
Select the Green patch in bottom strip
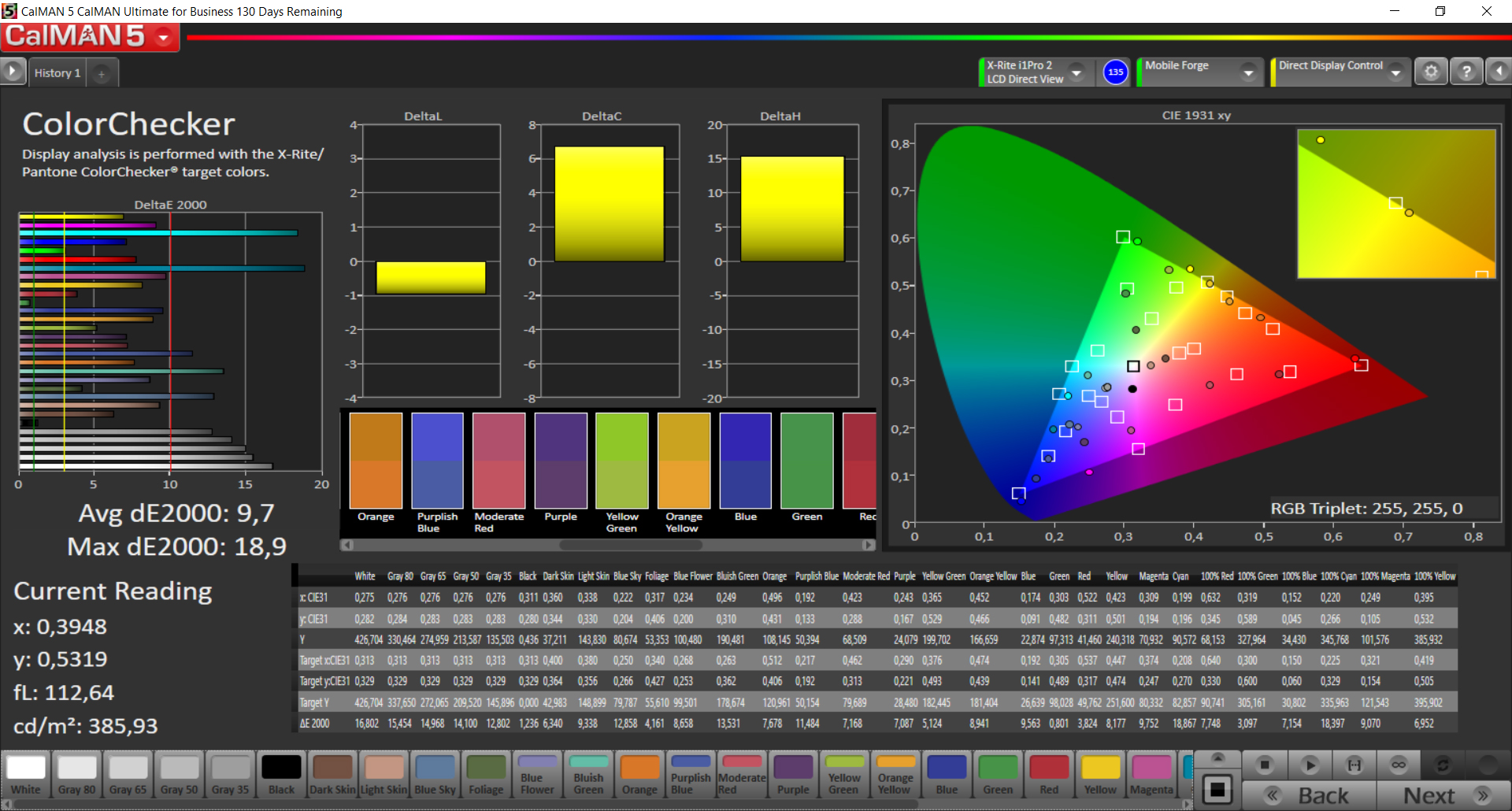pos(998,775)
